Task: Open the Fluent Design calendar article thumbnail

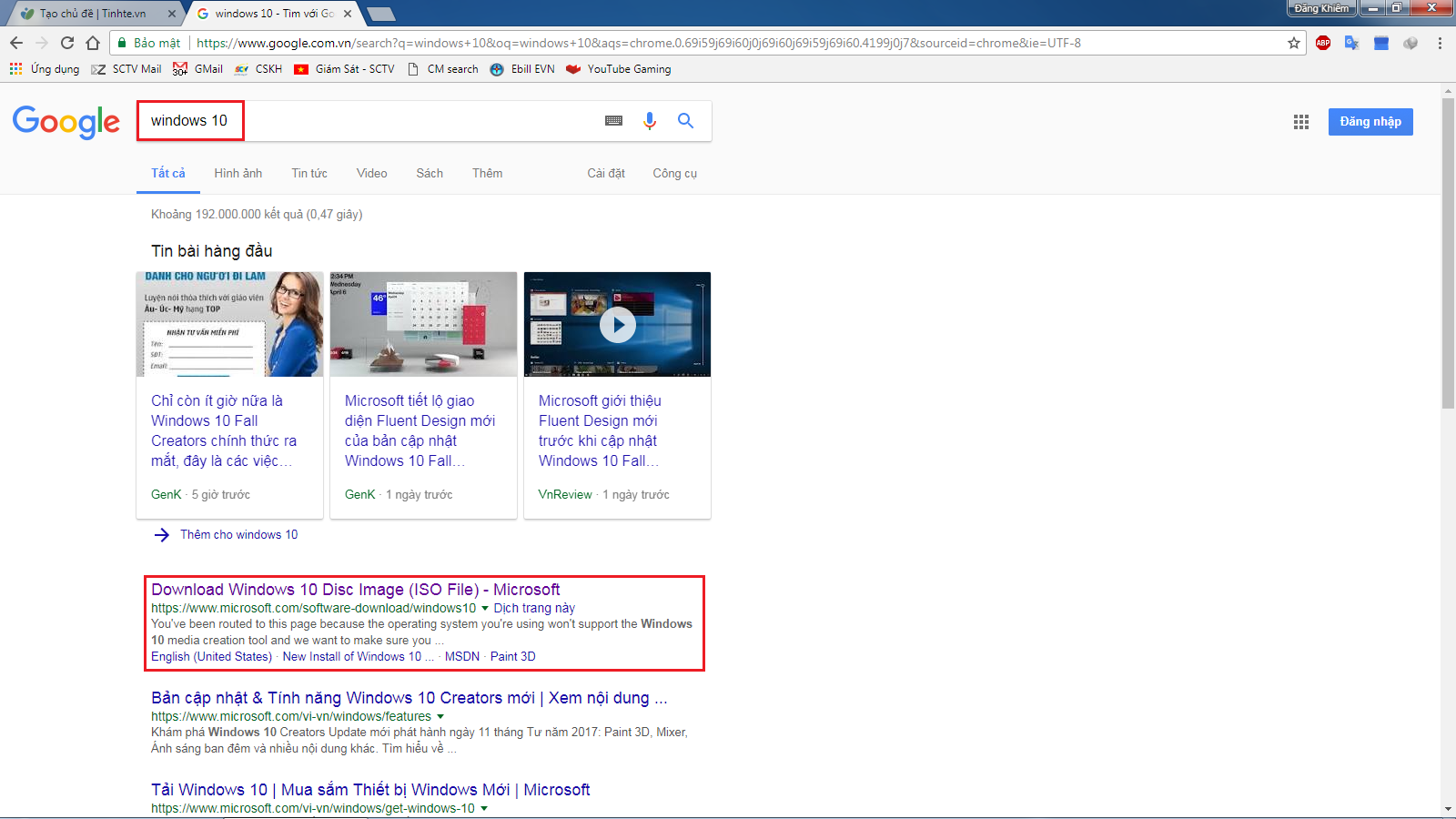Action: (423, 324)
